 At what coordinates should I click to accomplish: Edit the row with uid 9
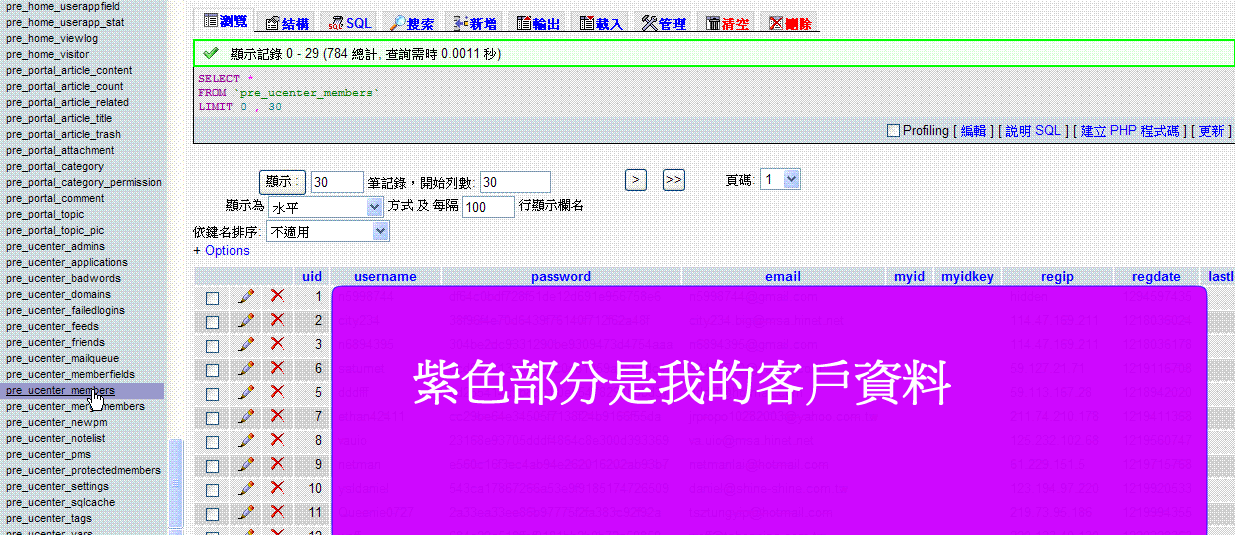pos(246,465)
